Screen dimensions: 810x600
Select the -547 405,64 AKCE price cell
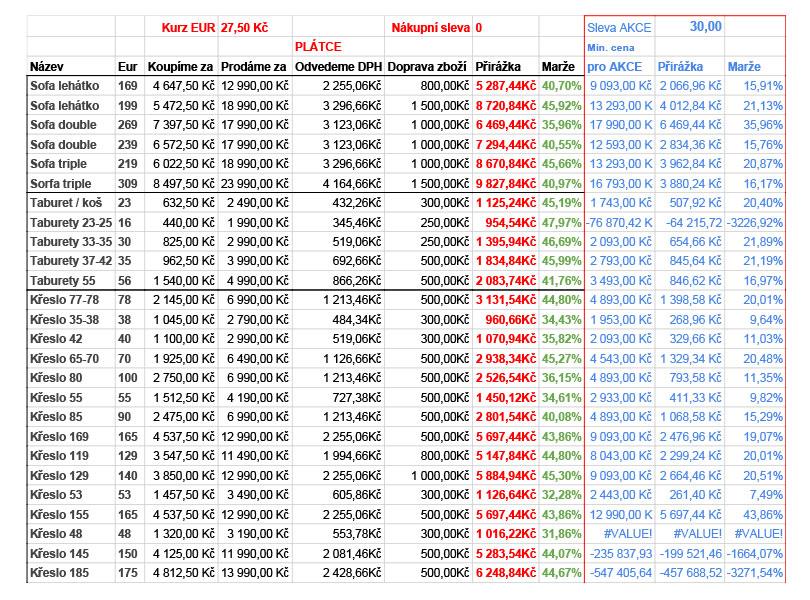coord(620,573)
